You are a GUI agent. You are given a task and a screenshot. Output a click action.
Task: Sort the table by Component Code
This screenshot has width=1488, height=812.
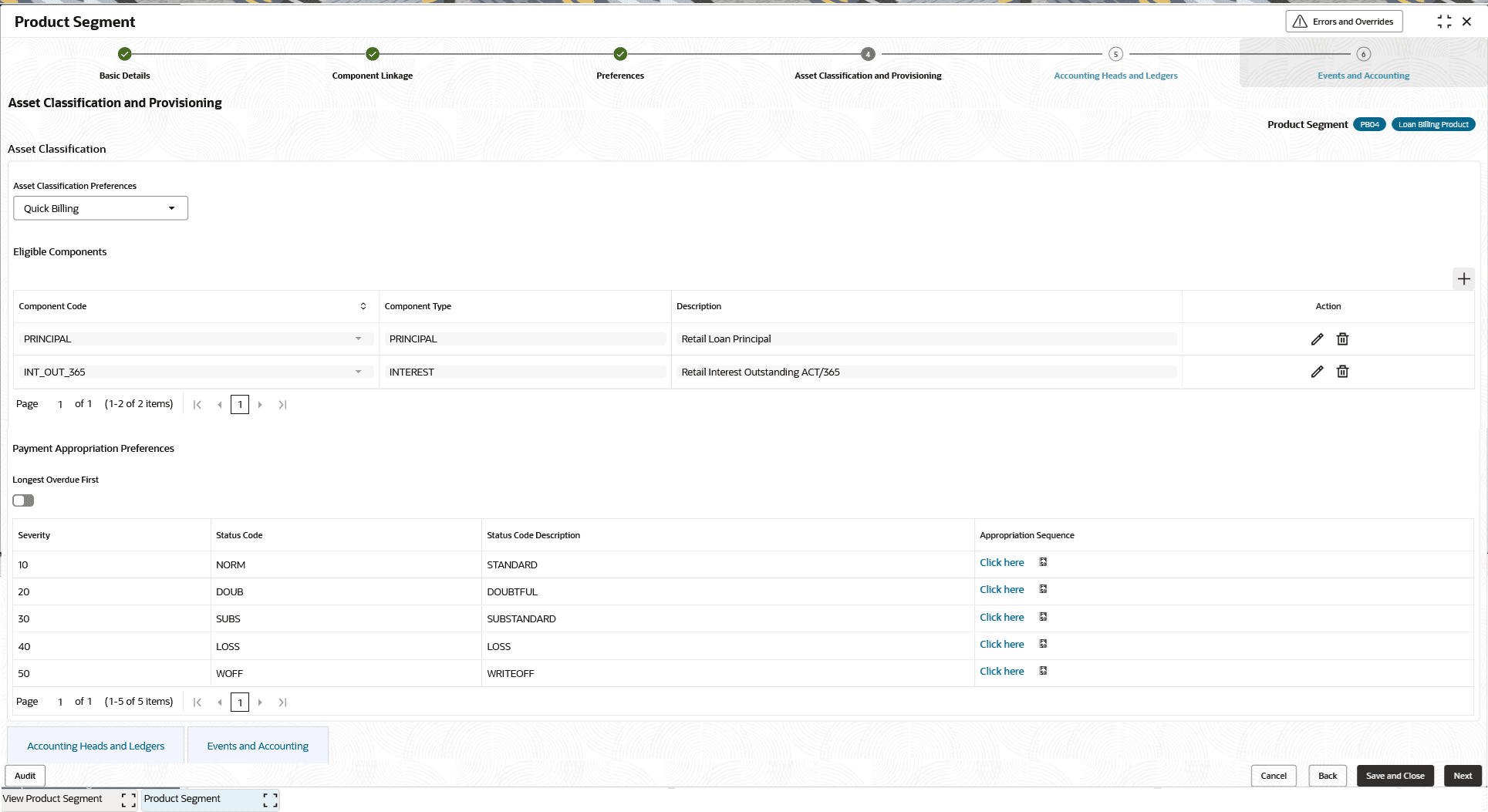(x=363, y=306)
